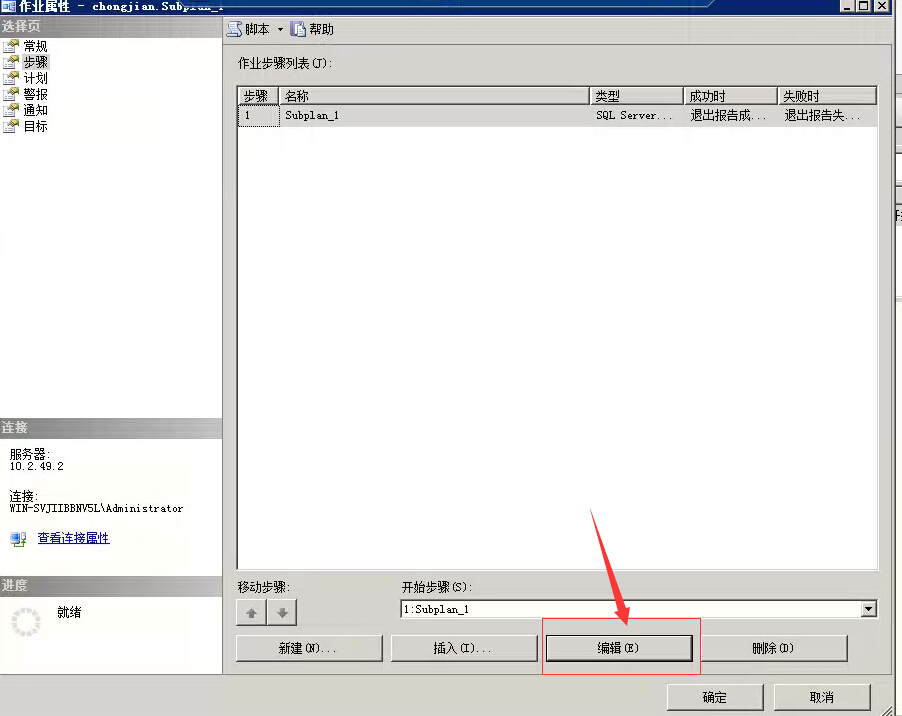Minimize the 作业属性 window
This screenshot has height=716, width=902.
[846, 6]
